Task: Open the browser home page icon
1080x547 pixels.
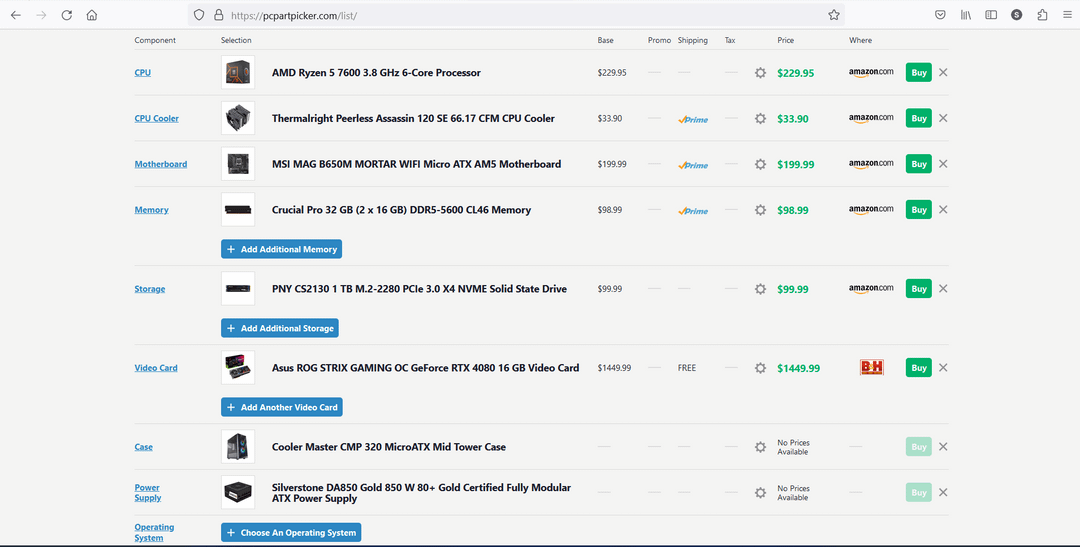Action: tap(92, 14)
